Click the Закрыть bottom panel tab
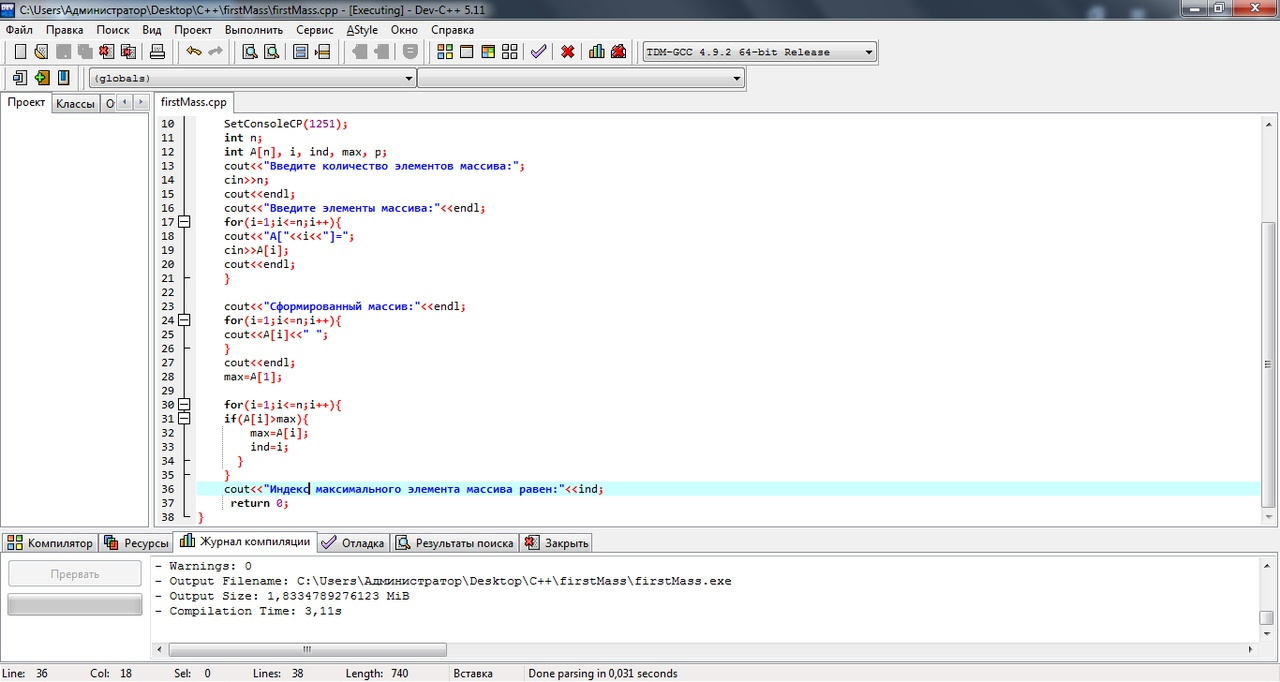The width and height of the screenshot is (1280, 682). pos(557,543)
